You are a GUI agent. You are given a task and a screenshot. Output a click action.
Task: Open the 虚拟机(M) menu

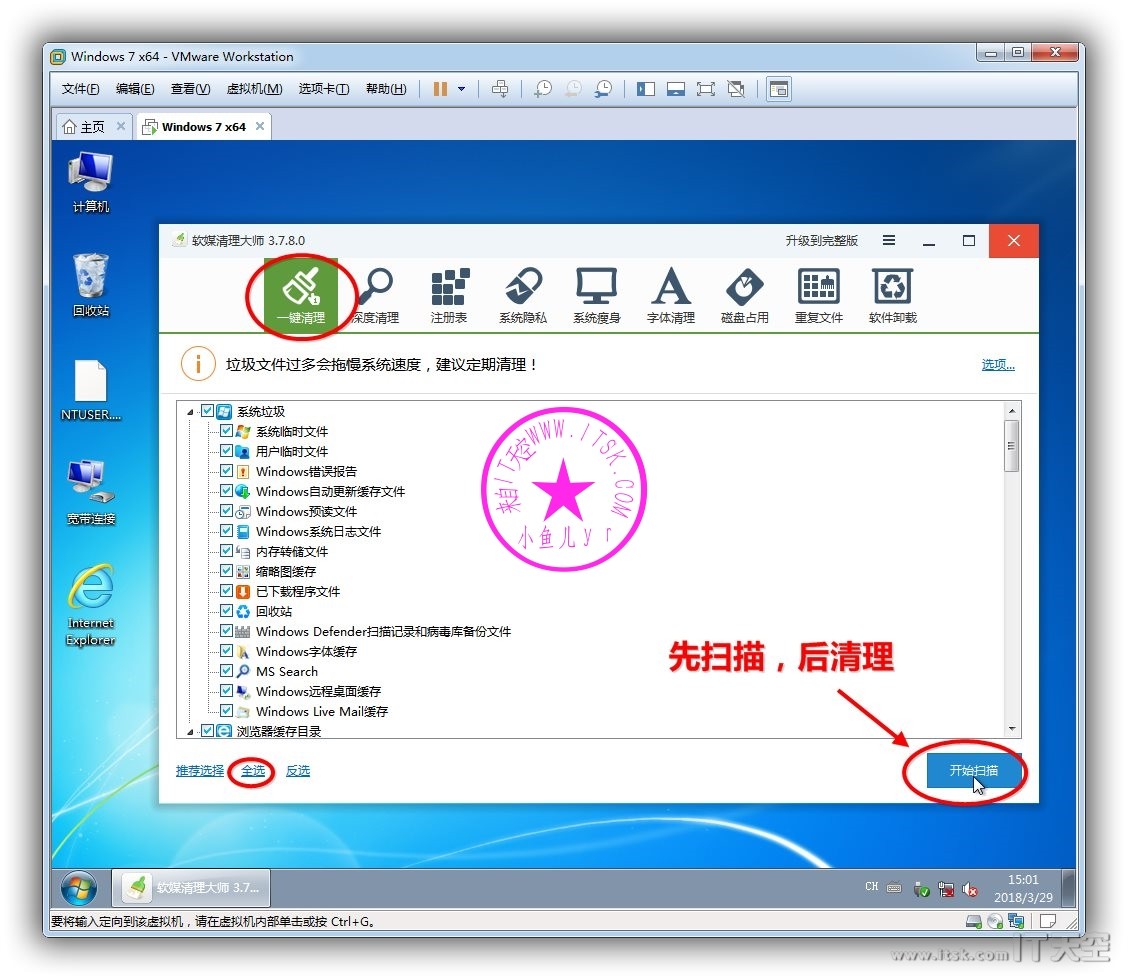click(x=254, y=89)
